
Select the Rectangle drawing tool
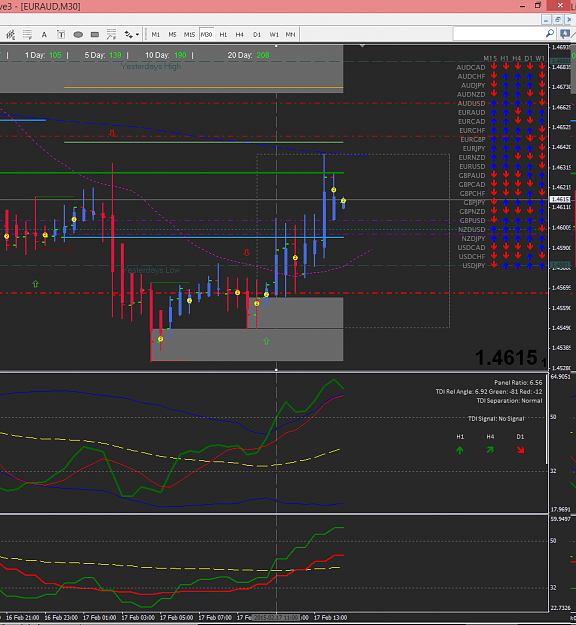(95, 35)
